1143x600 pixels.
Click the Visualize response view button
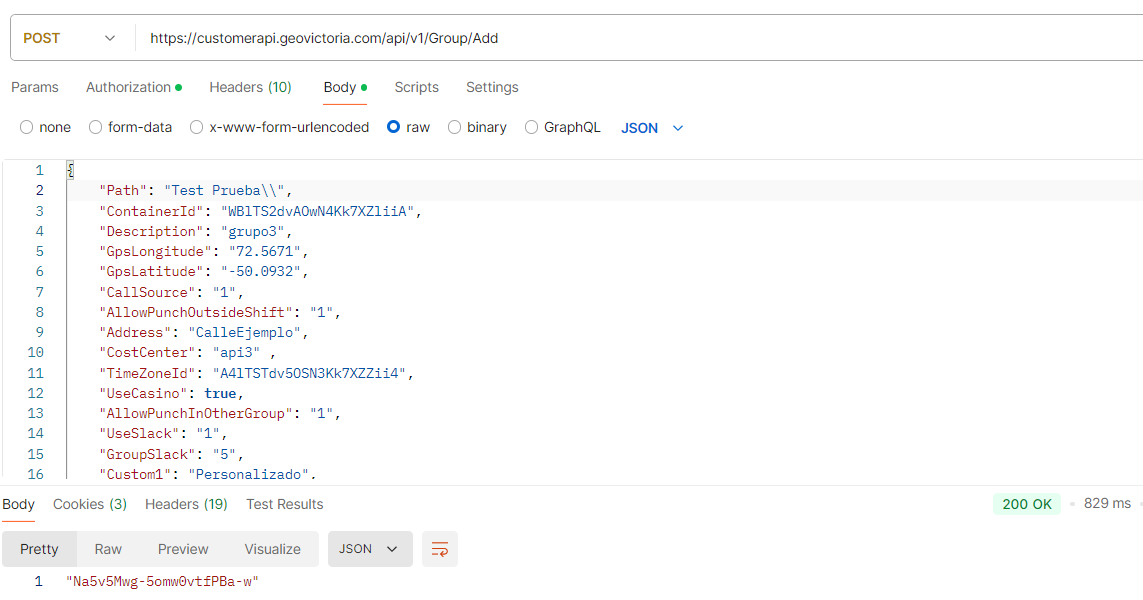tap(272, 549)
